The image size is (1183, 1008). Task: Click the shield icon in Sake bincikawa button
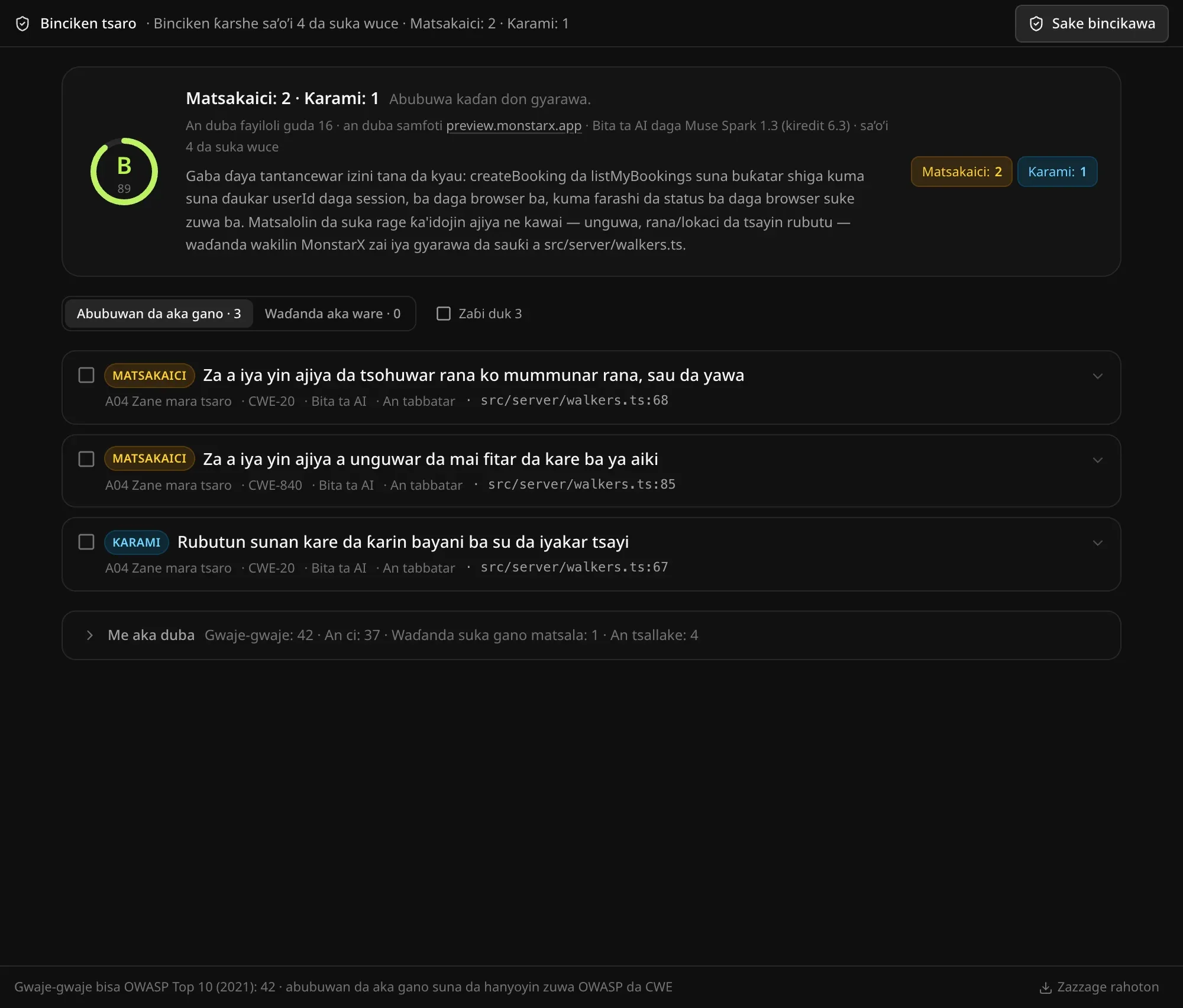click(1036, 24)
